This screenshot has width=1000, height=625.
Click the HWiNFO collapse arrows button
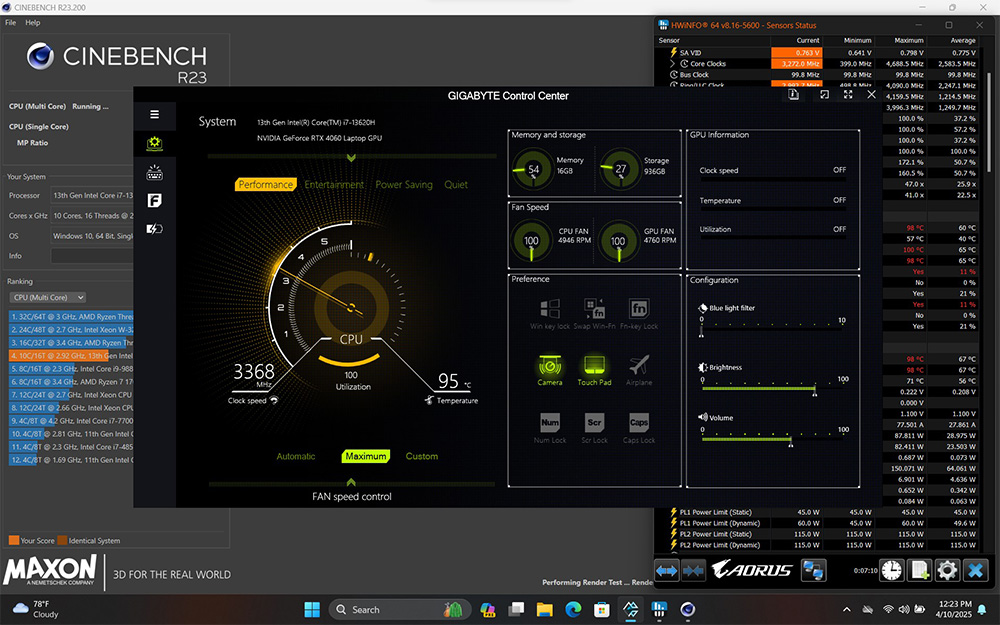click(693, 570)
